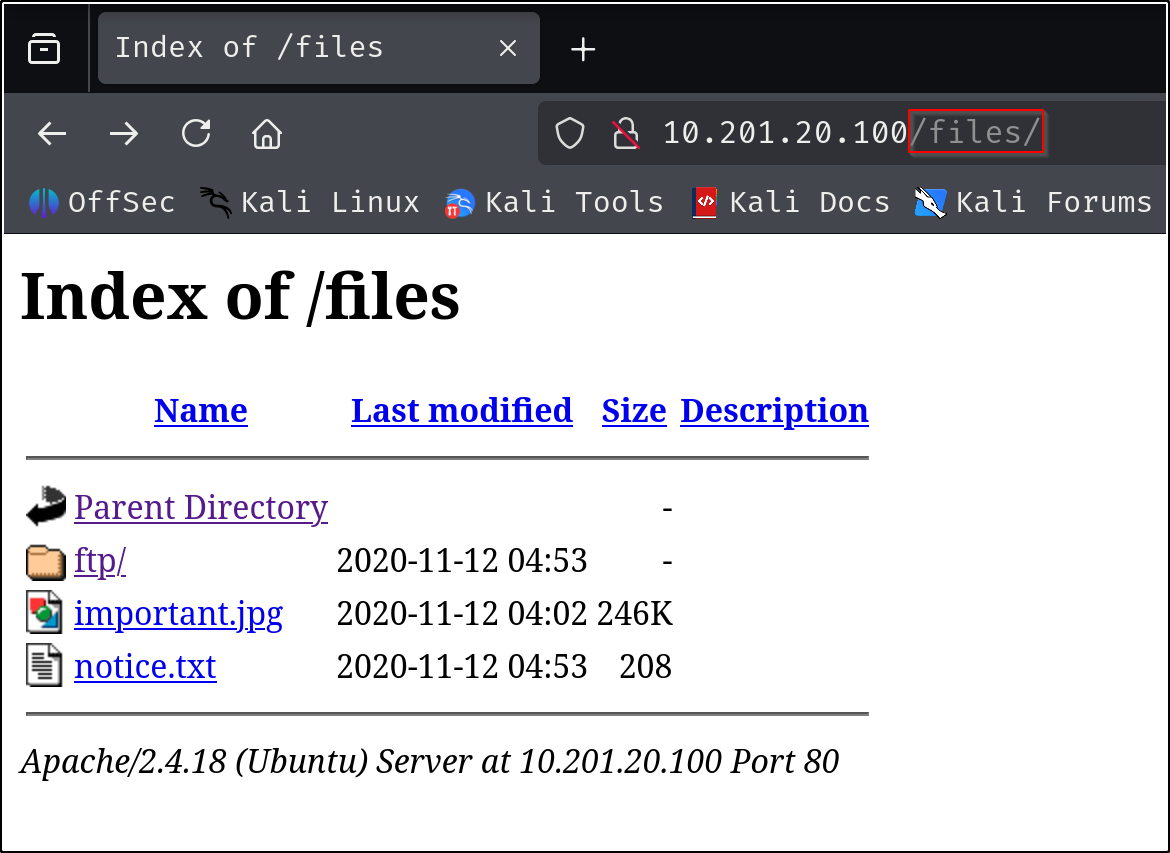The height and width of the screenshot is (853, 1170).
Task: Open the important.jpg file link
Action: [x=178, y=613]
